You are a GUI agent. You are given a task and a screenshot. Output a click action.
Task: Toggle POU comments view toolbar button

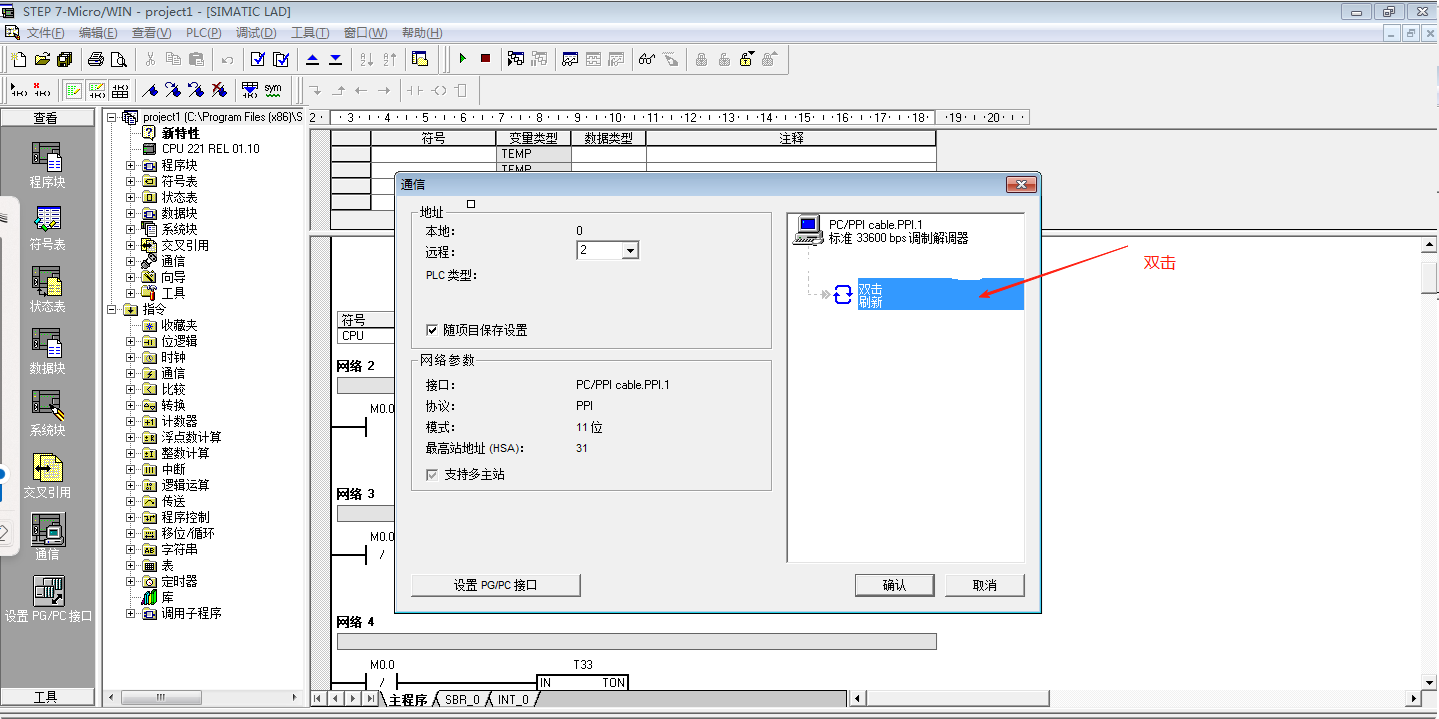tap(73, 90)
